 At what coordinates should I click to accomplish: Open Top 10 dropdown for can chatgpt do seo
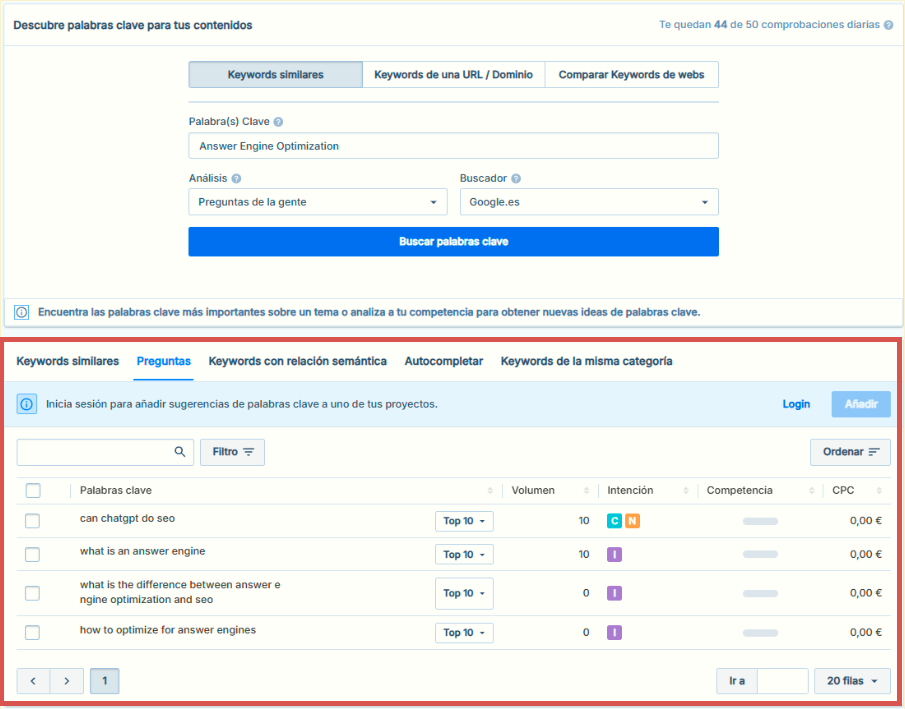tap(464, 521)
